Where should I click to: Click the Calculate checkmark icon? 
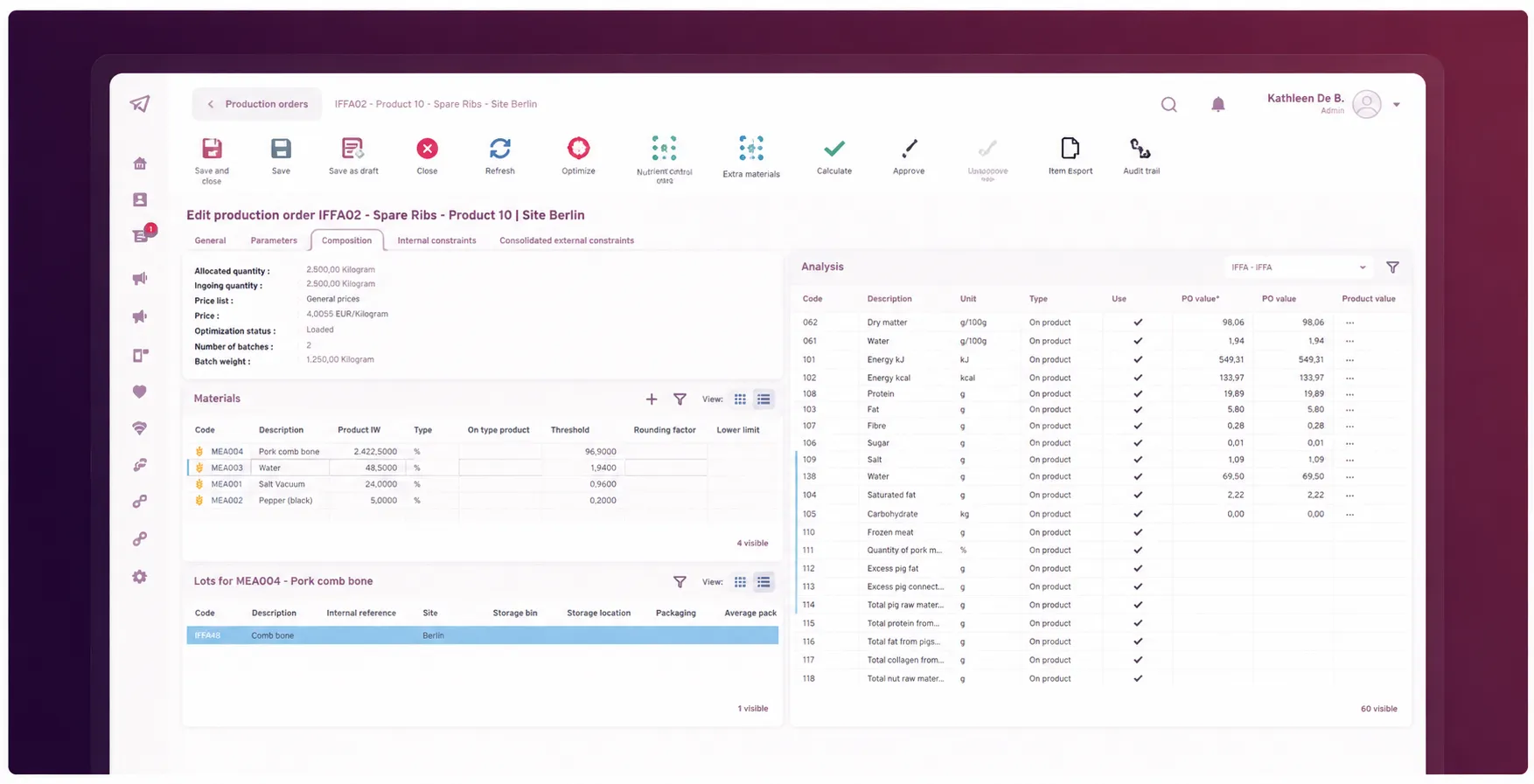coord(834,149)
